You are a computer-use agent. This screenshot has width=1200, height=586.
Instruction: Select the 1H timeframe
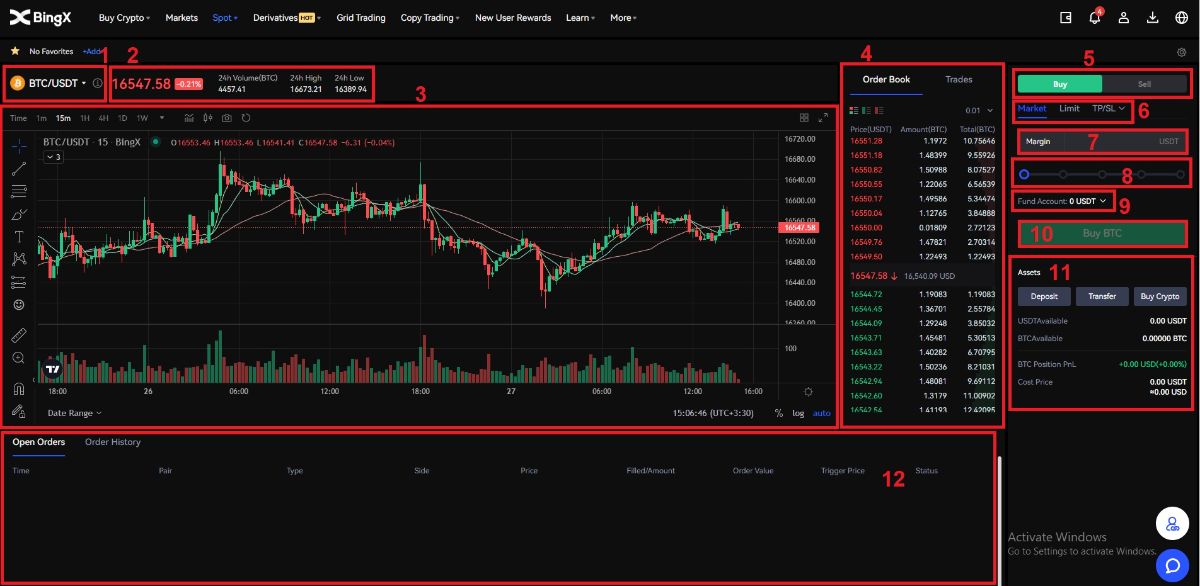tap(86, 118)
